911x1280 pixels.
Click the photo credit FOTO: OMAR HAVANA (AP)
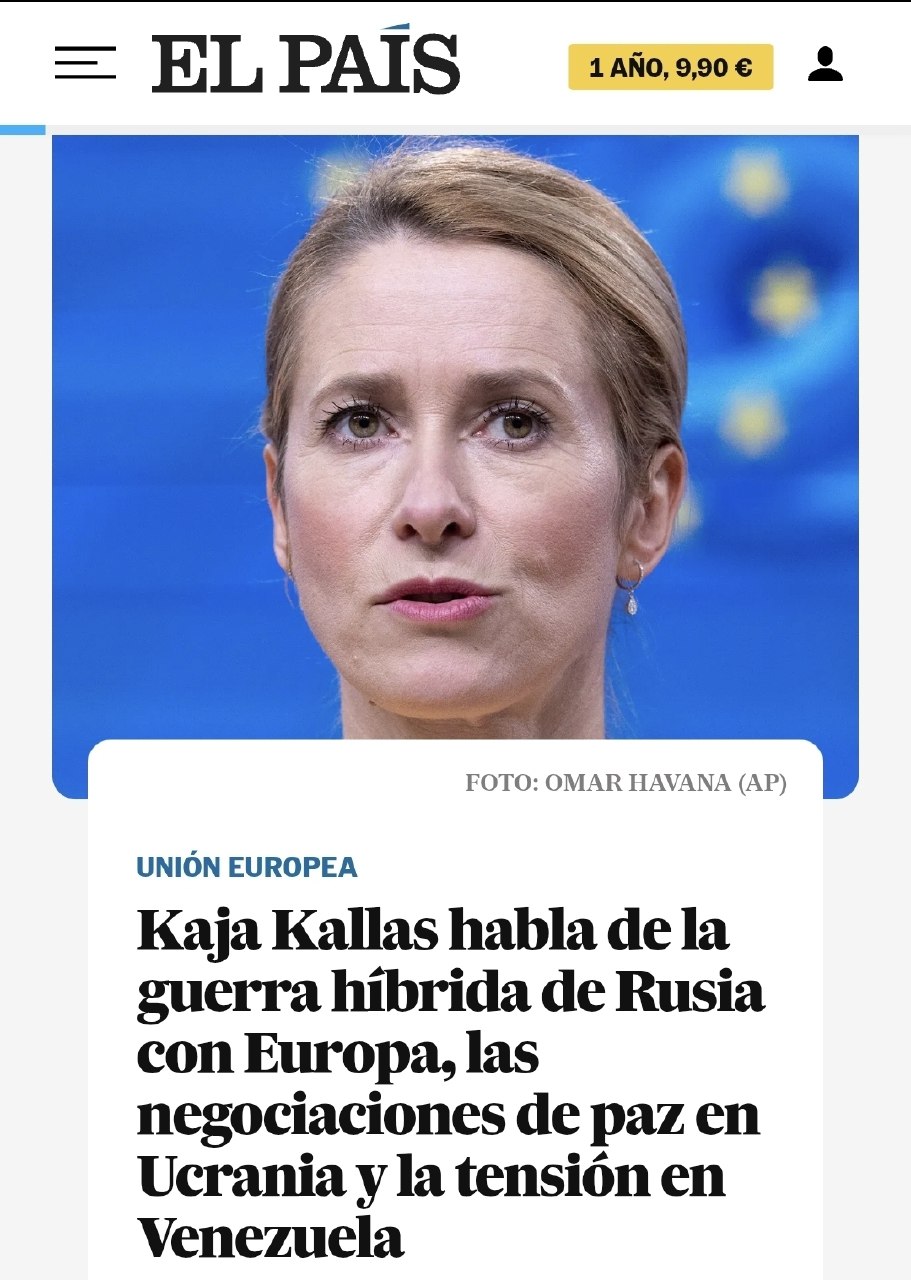(x=626, y=783)
